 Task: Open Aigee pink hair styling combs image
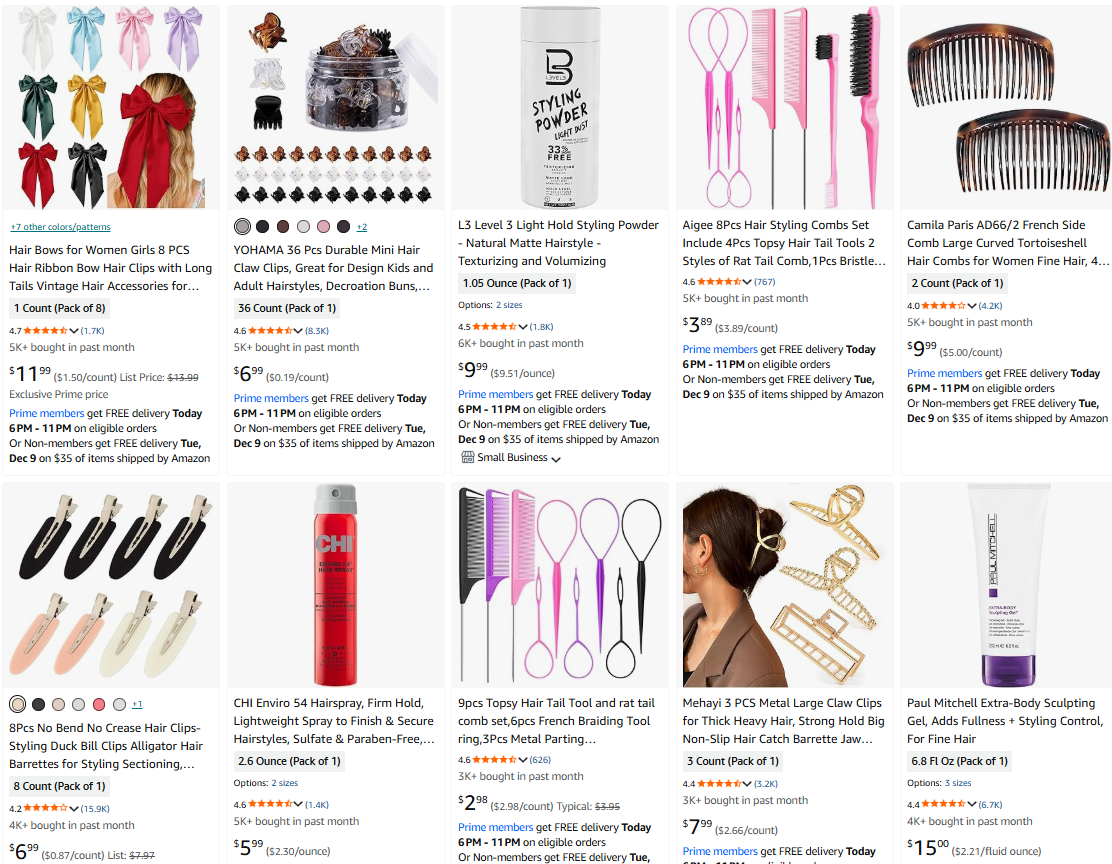click(x=784, y=108)
